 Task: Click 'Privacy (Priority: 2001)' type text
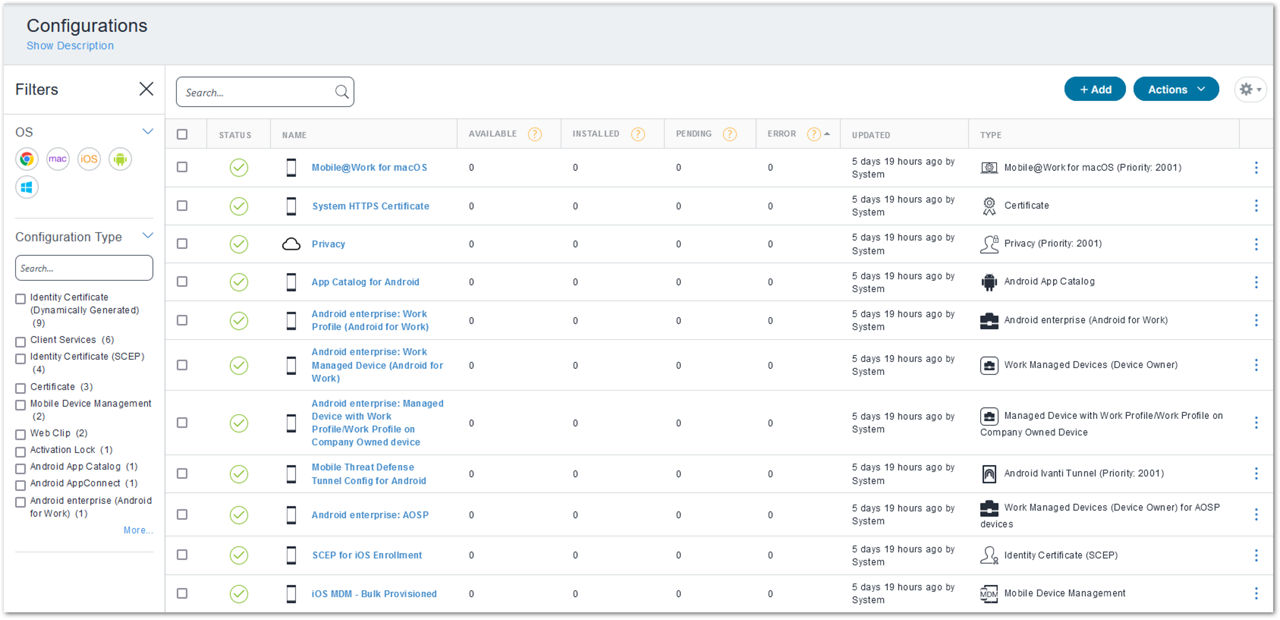(x=1053, y=244)
